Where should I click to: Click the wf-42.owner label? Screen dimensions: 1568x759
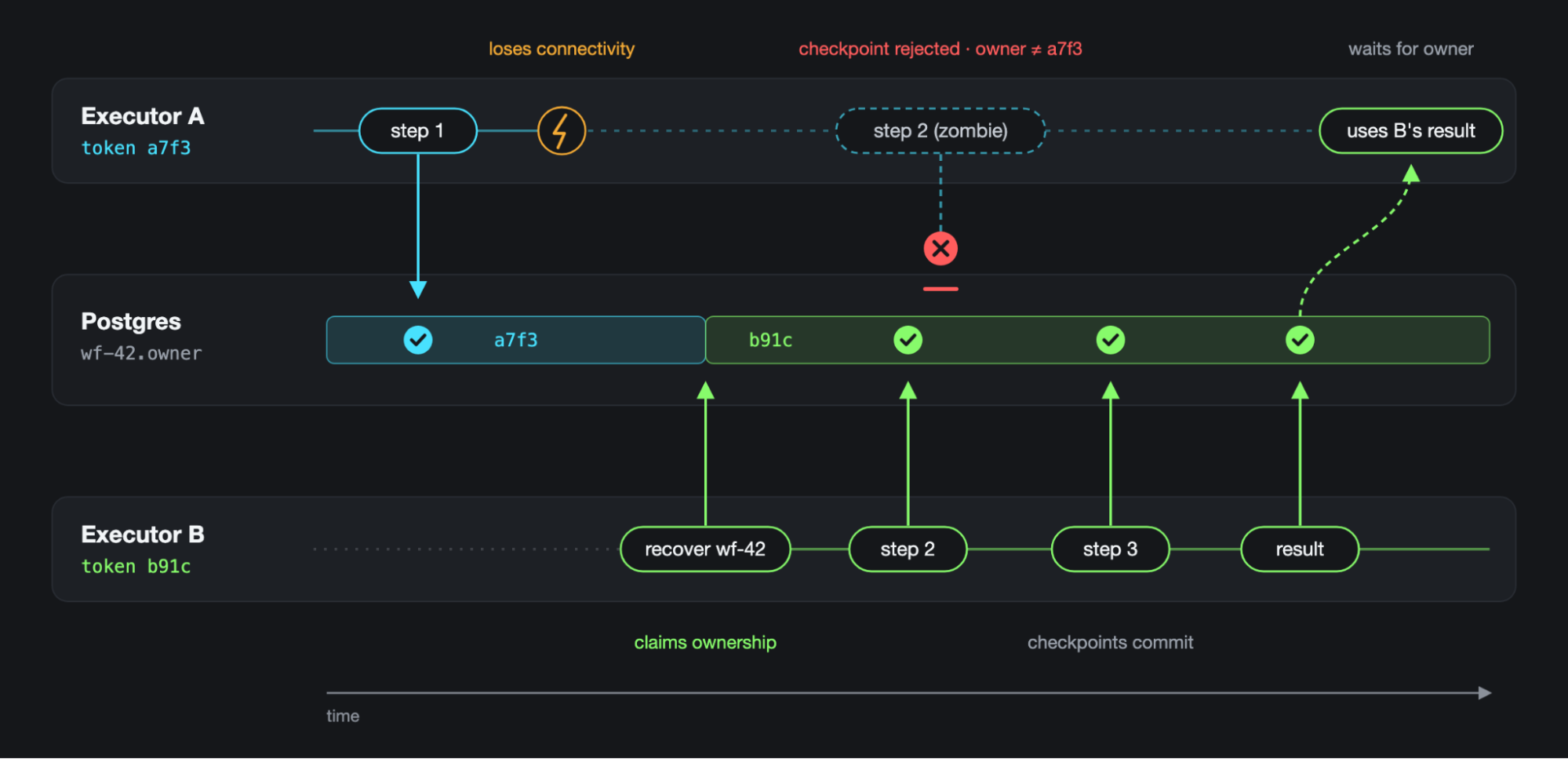tap(141, 353)
